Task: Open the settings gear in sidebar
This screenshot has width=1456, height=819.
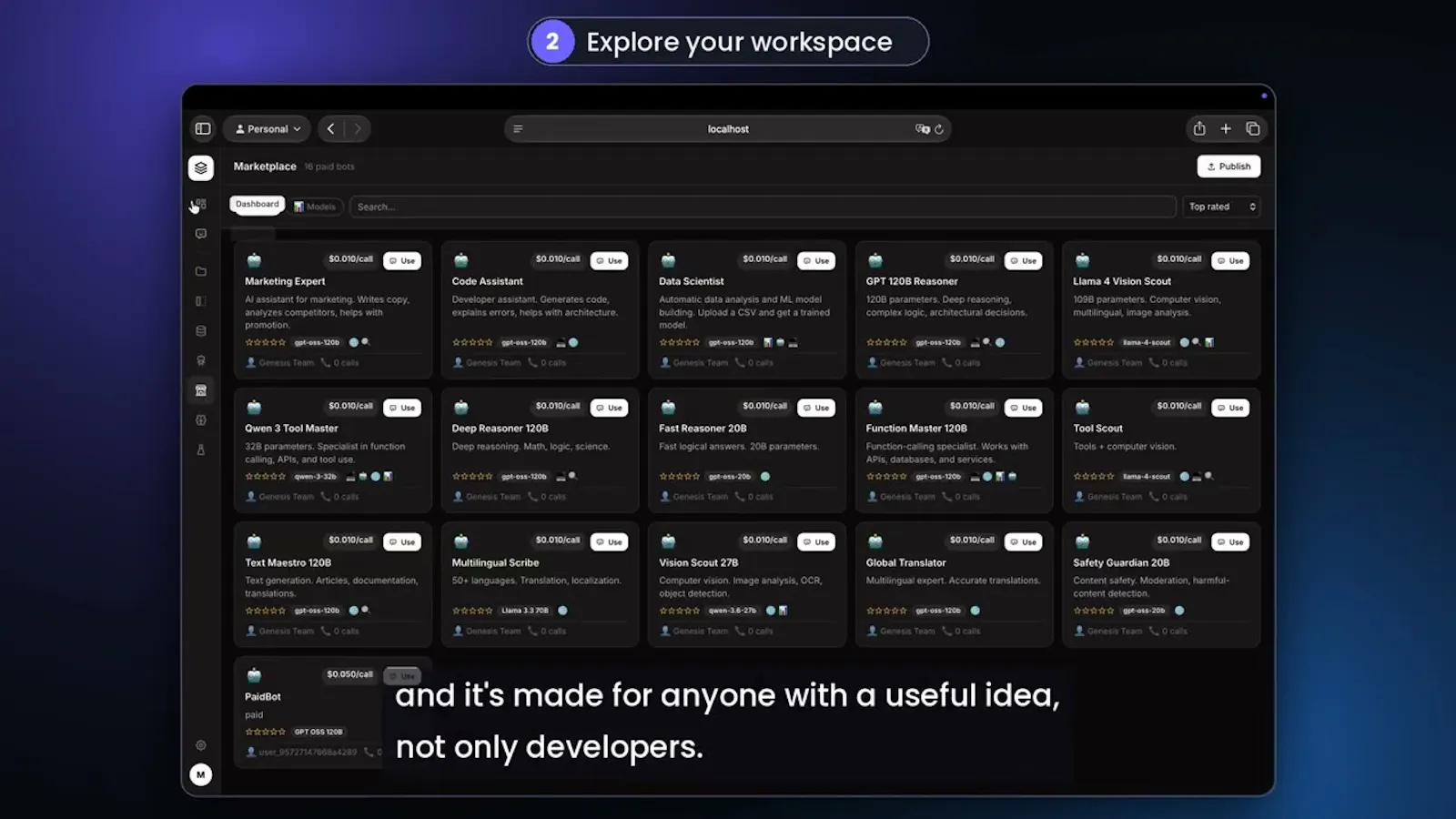Action: click(201, 745)
